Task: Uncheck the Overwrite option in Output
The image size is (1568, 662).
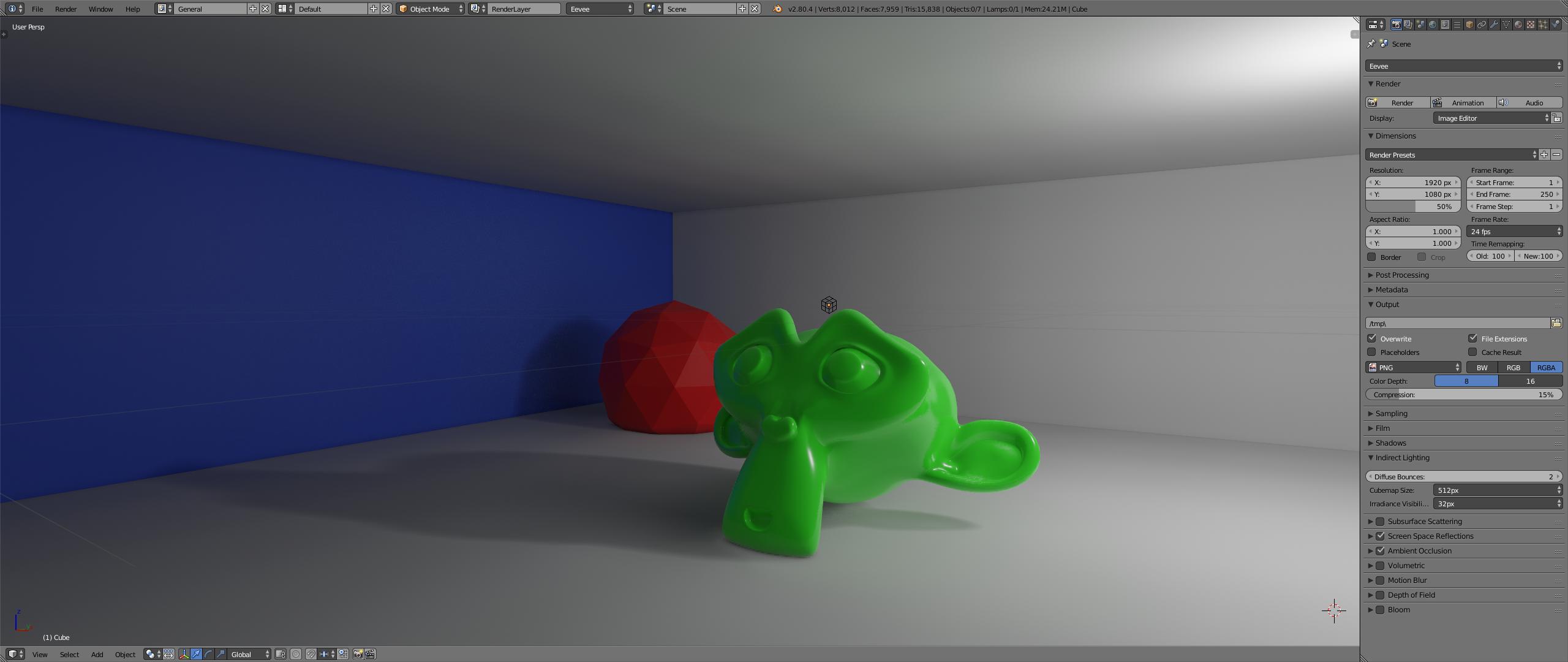Action: [x=1371, y=338]
